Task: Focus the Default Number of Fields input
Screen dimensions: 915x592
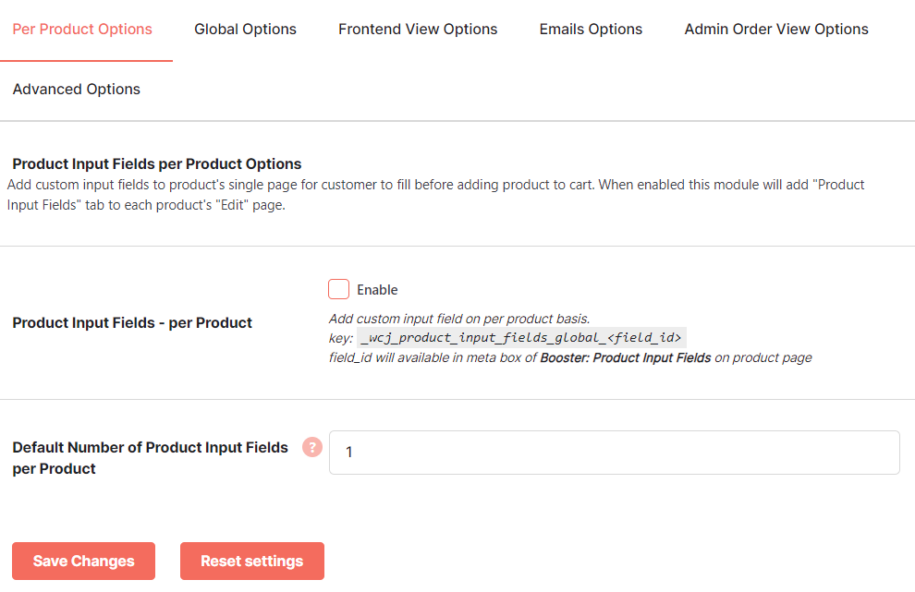Action: click(x=614, y=452)
